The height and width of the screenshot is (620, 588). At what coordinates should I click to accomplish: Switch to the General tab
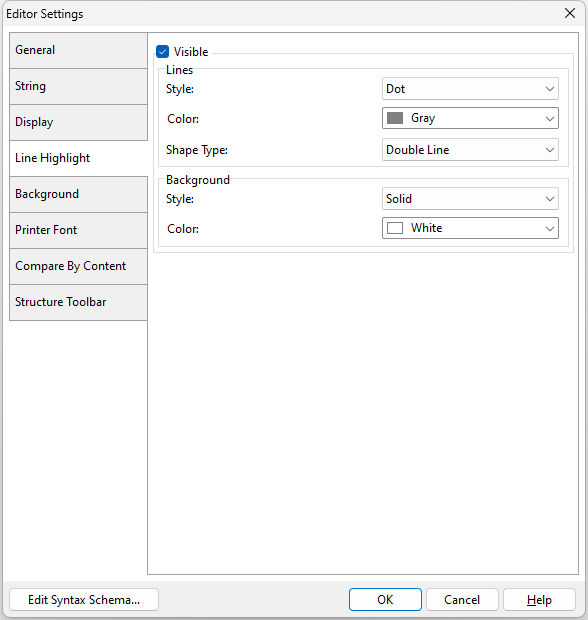(x=78, y=51)
